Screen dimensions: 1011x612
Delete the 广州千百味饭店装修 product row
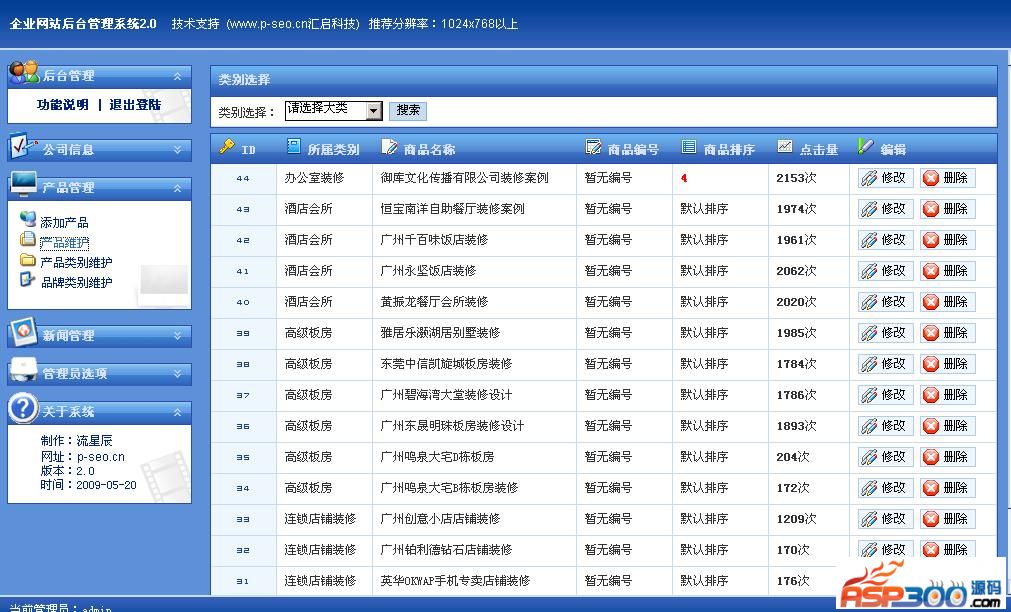tap(947, 240)
